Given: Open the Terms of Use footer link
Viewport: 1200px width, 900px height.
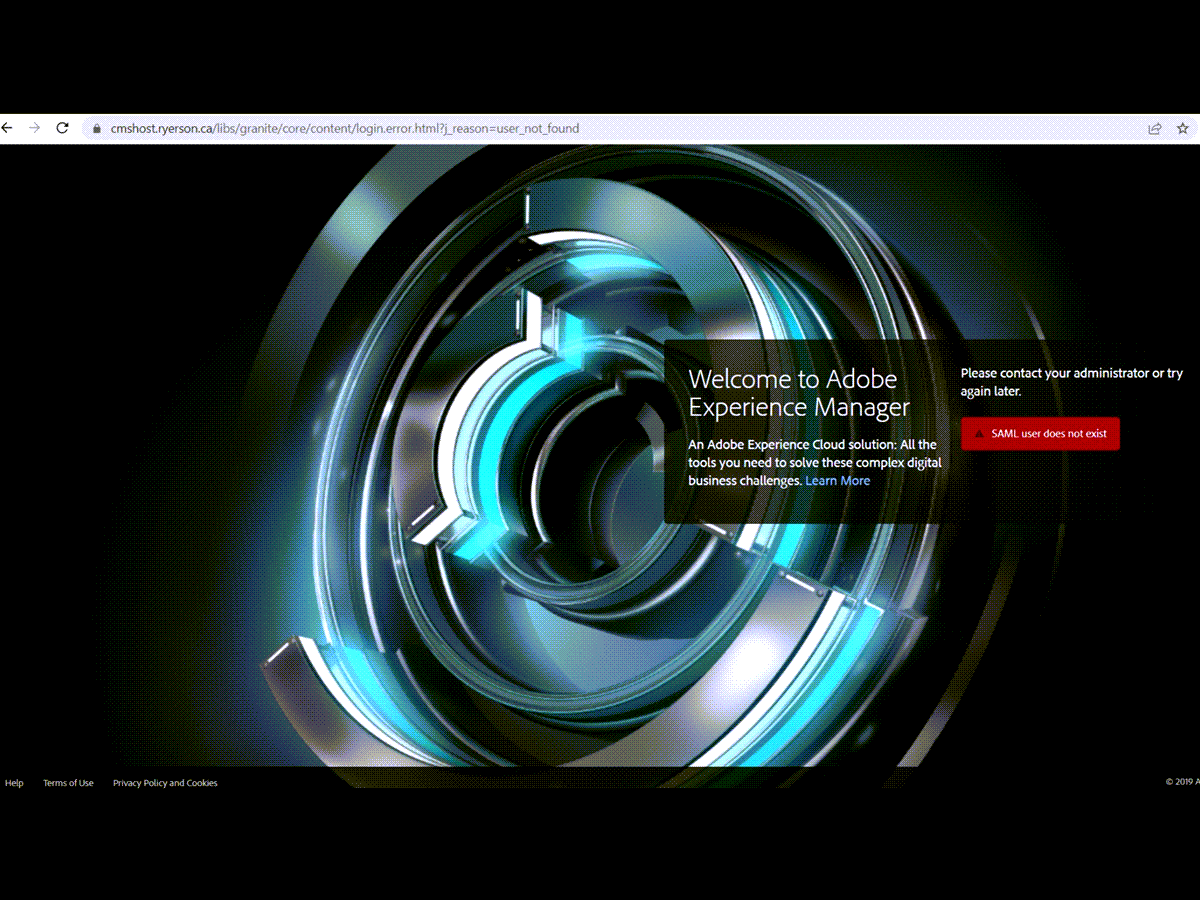Looking at the screenshot, I should (x=68, y=783).
